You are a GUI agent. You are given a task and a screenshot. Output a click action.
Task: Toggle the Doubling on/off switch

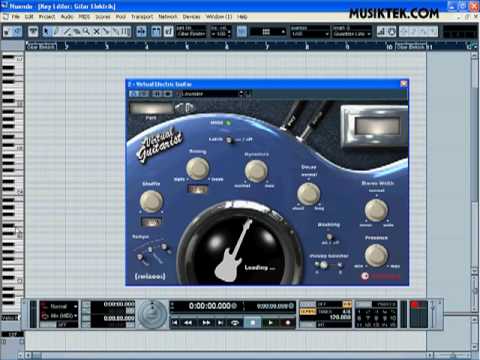329,237
